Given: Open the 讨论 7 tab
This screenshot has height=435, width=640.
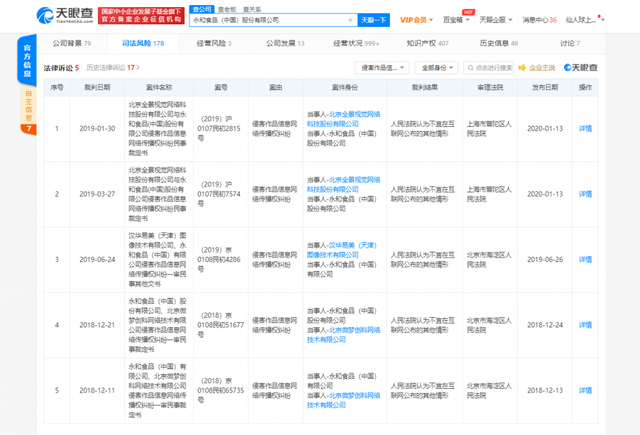Looking at the screenshot, I should [x=570, y=43].
